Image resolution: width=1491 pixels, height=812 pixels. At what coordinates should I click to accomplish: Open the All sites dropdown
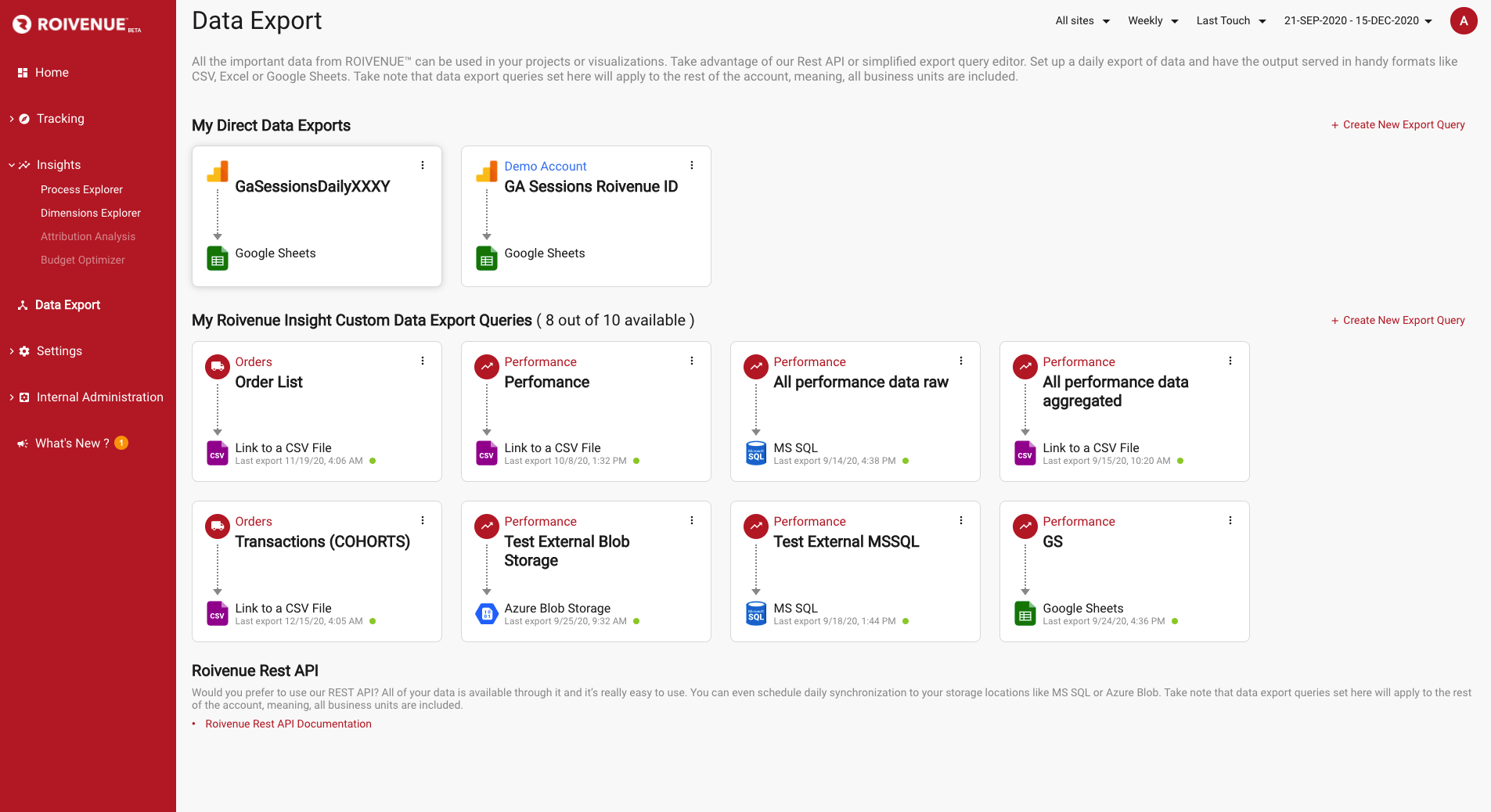click(1082, 21)
